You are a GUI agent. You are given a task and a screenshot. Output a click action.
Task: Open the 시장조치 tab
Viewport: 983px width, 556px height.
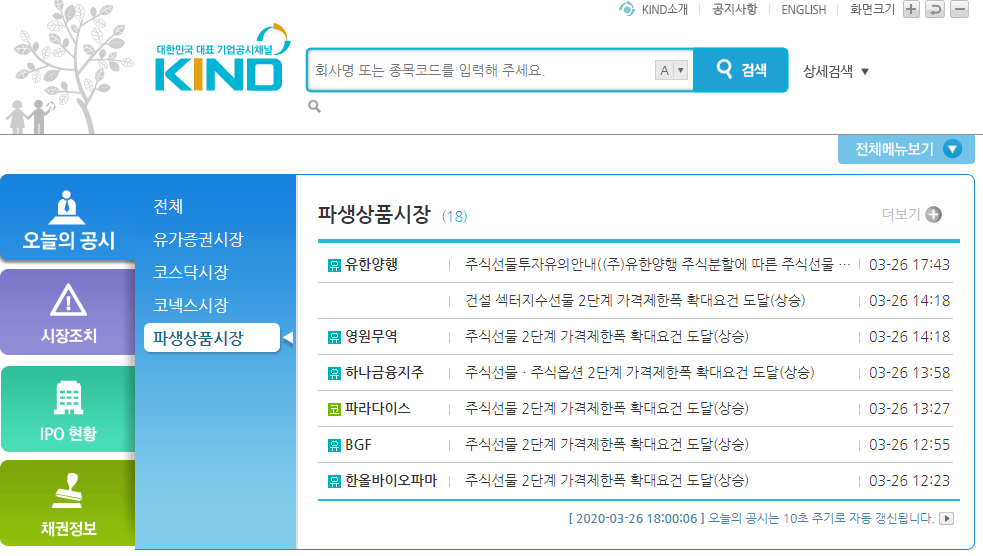coord(68,312)
